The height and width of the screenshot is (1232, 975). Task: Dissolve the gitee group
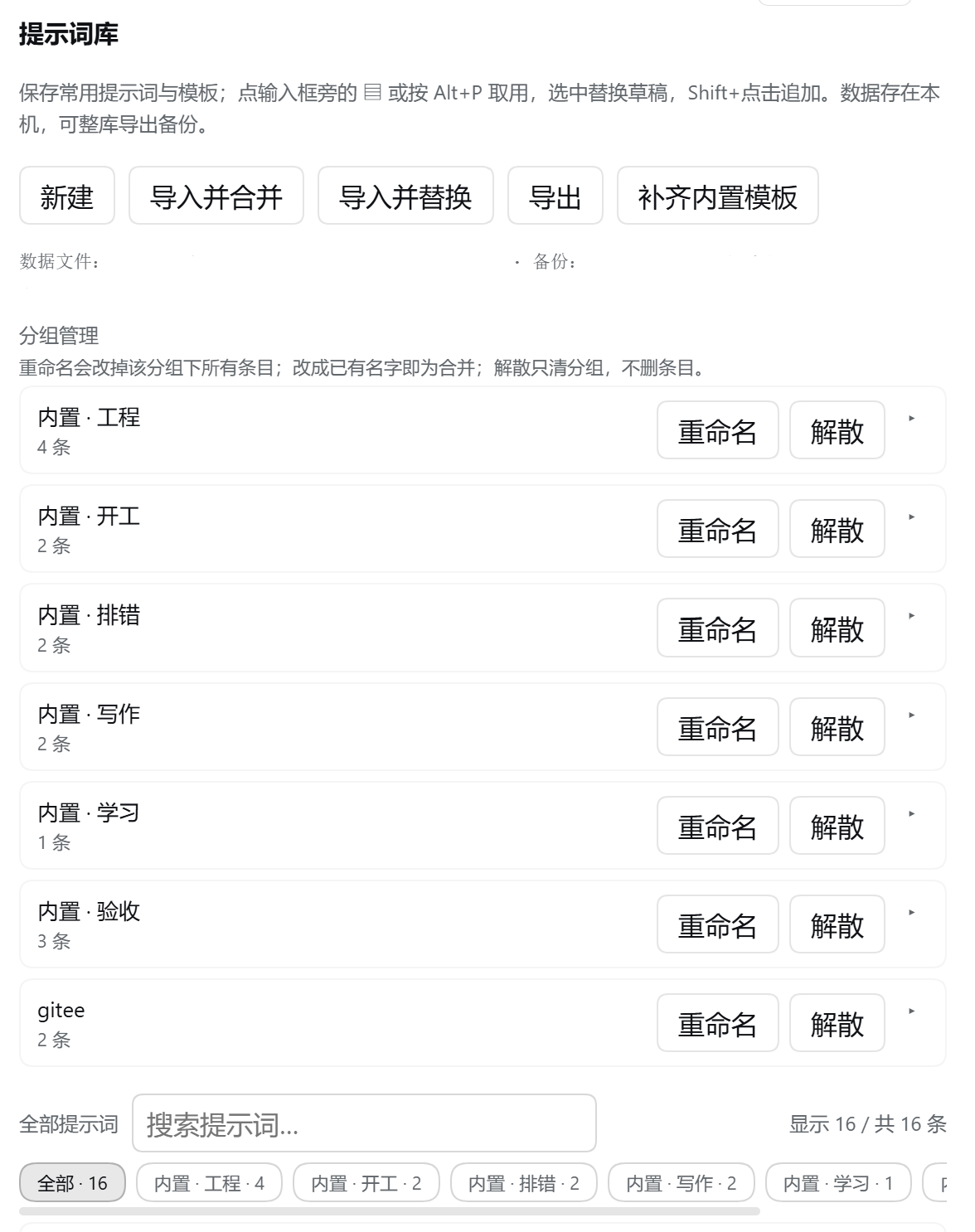click(x=837, y=1023)
